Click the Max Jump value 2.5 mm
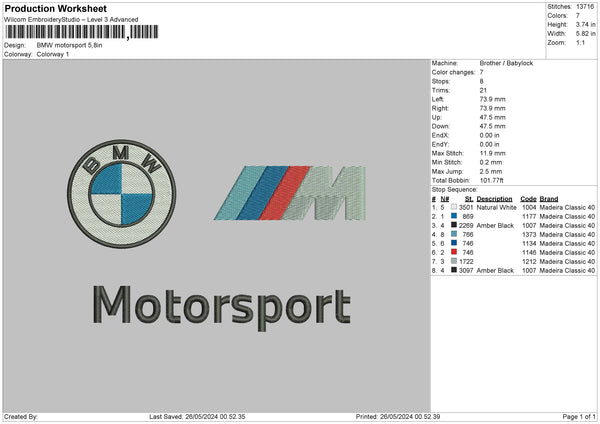Viewport: 600px width, 424px height. click(x=491, y=171)
